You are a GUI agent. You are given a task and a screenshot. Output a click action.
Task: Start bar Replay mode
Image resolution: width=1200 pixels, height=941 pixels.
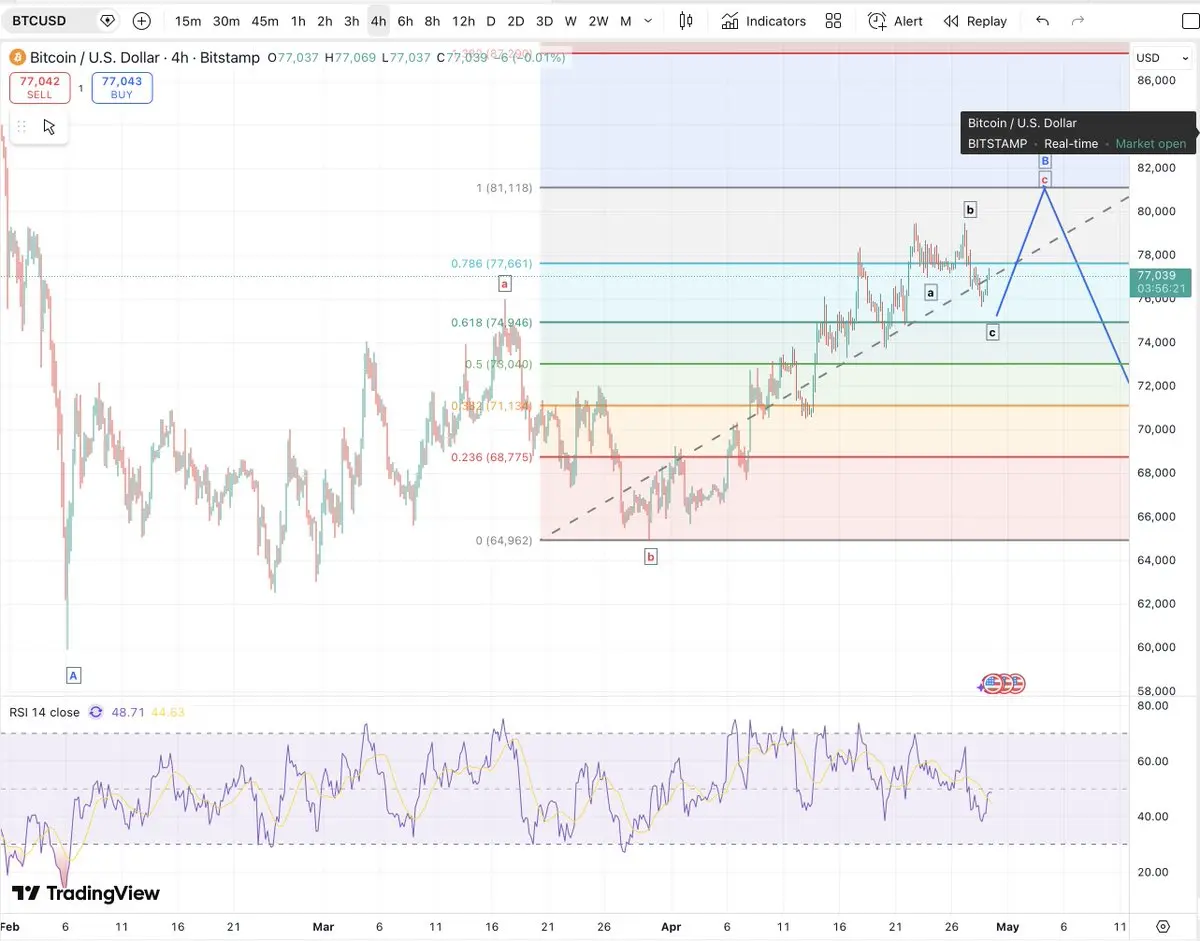[975, 21]
